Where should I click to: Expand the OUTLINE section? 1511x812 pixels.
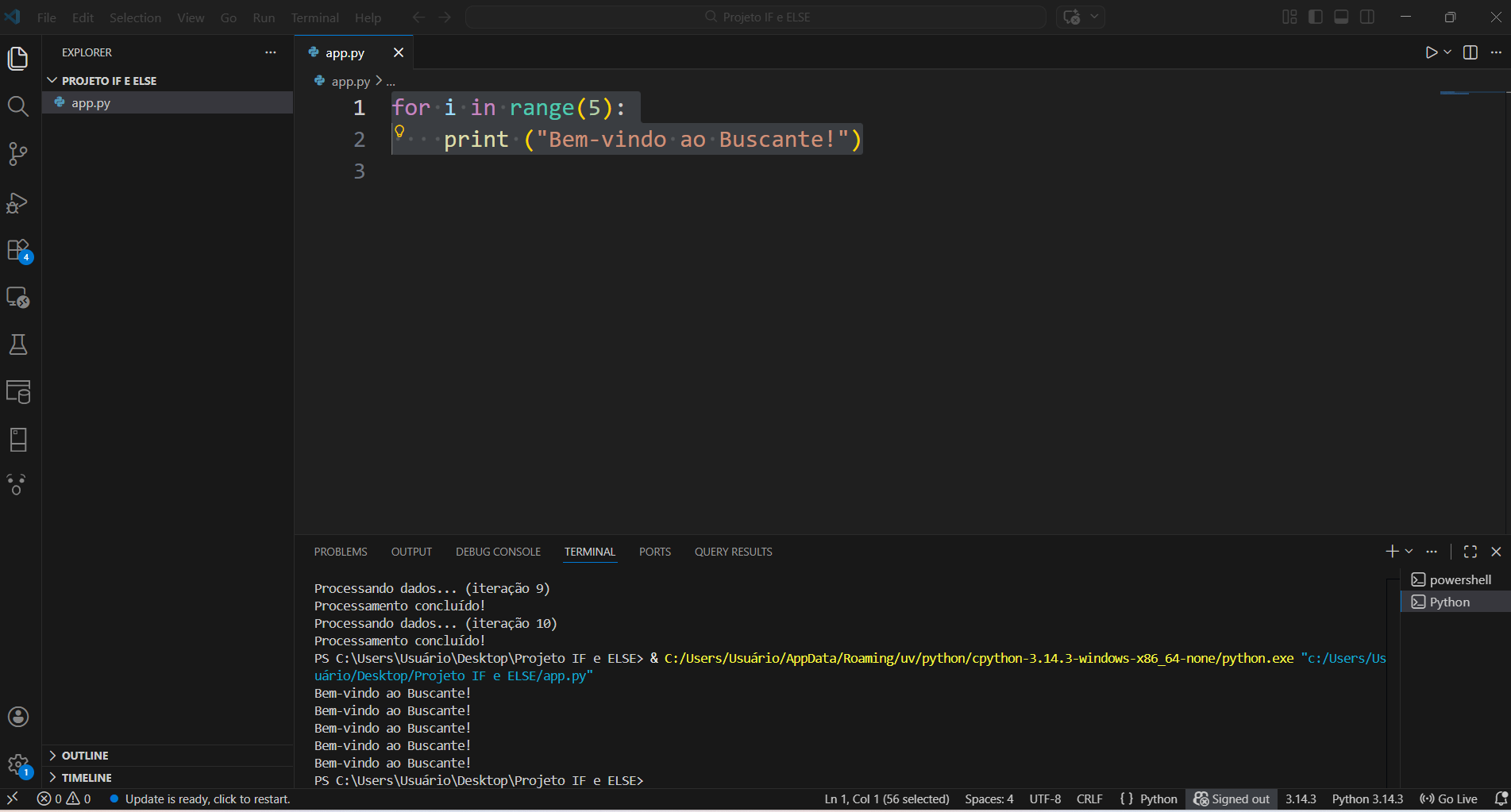pyautogui.click(x=84, y=756)
